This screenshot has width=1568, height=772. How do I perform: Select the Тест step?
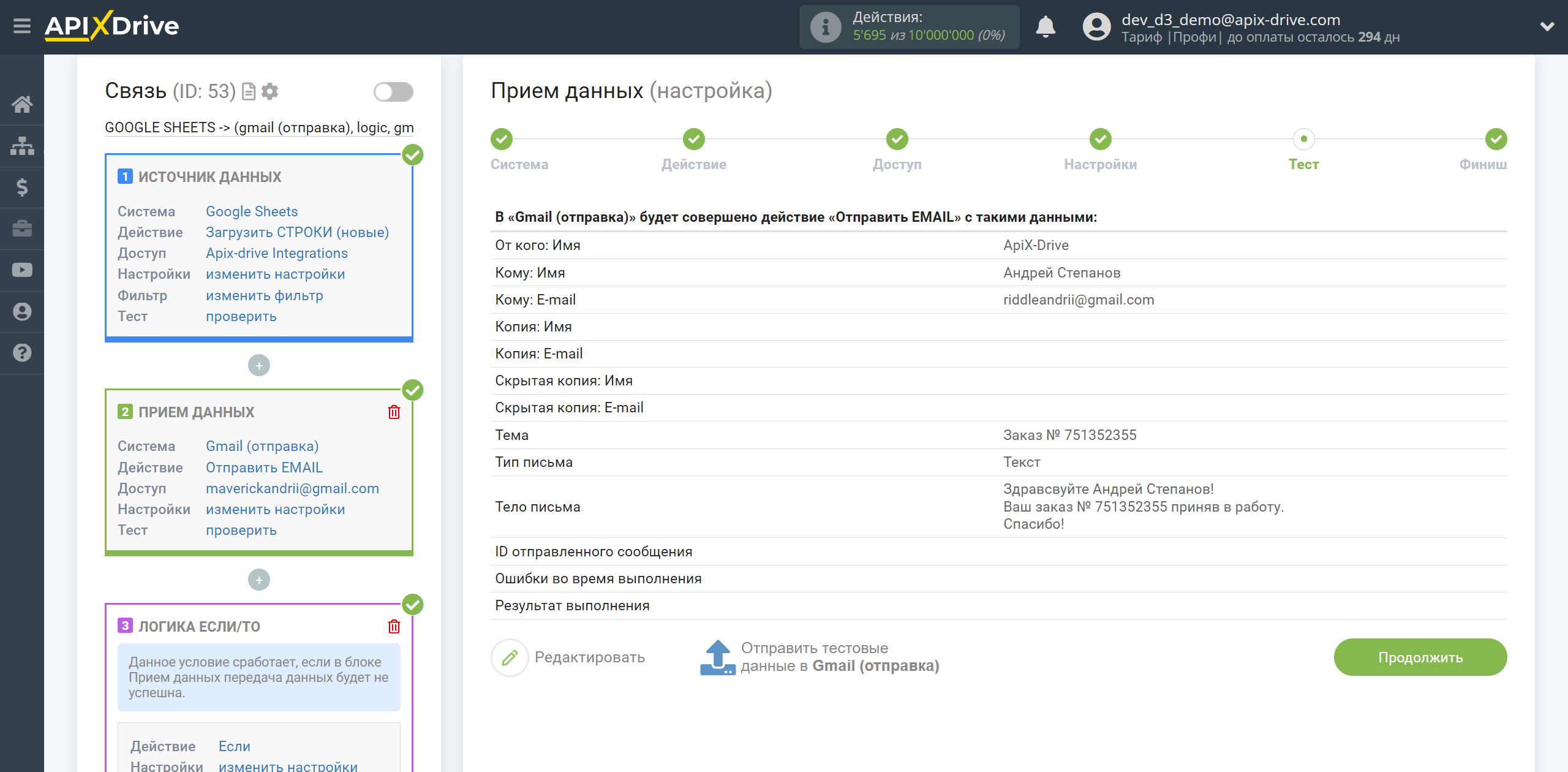[1304, 139]
